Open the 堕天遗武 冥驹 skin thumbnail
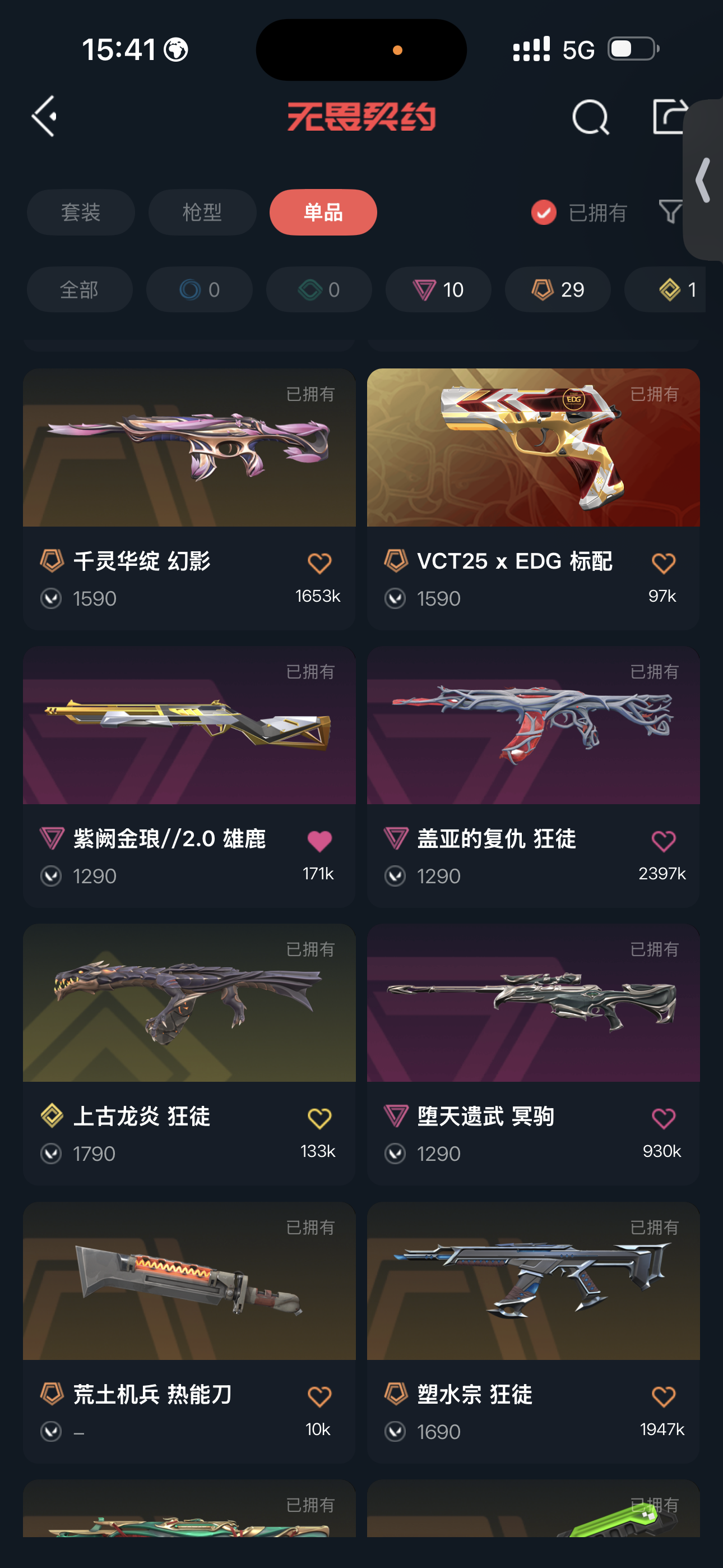The height and width of the screenshot is (1568, 723). pyautogui.click(x=533, y=1003)
